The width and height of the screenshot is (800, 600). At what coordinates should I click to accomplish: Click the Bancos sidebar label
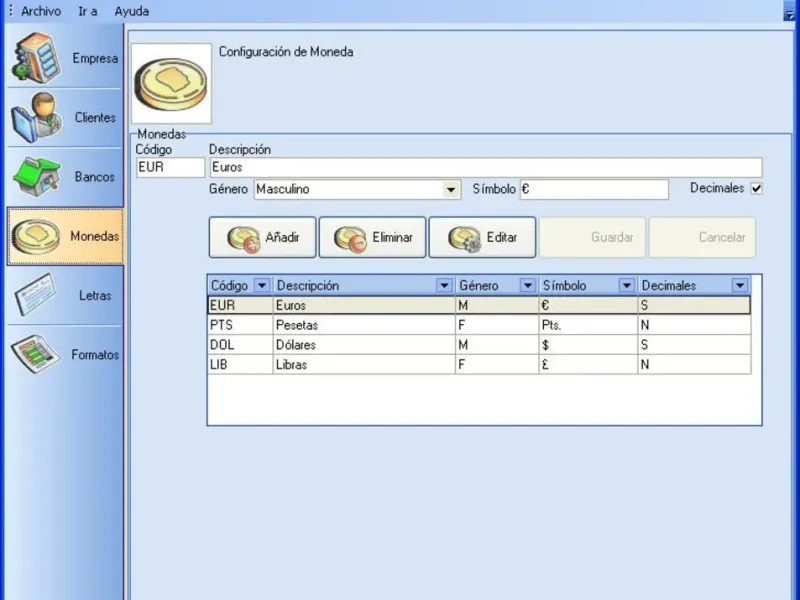coord(94,177)
